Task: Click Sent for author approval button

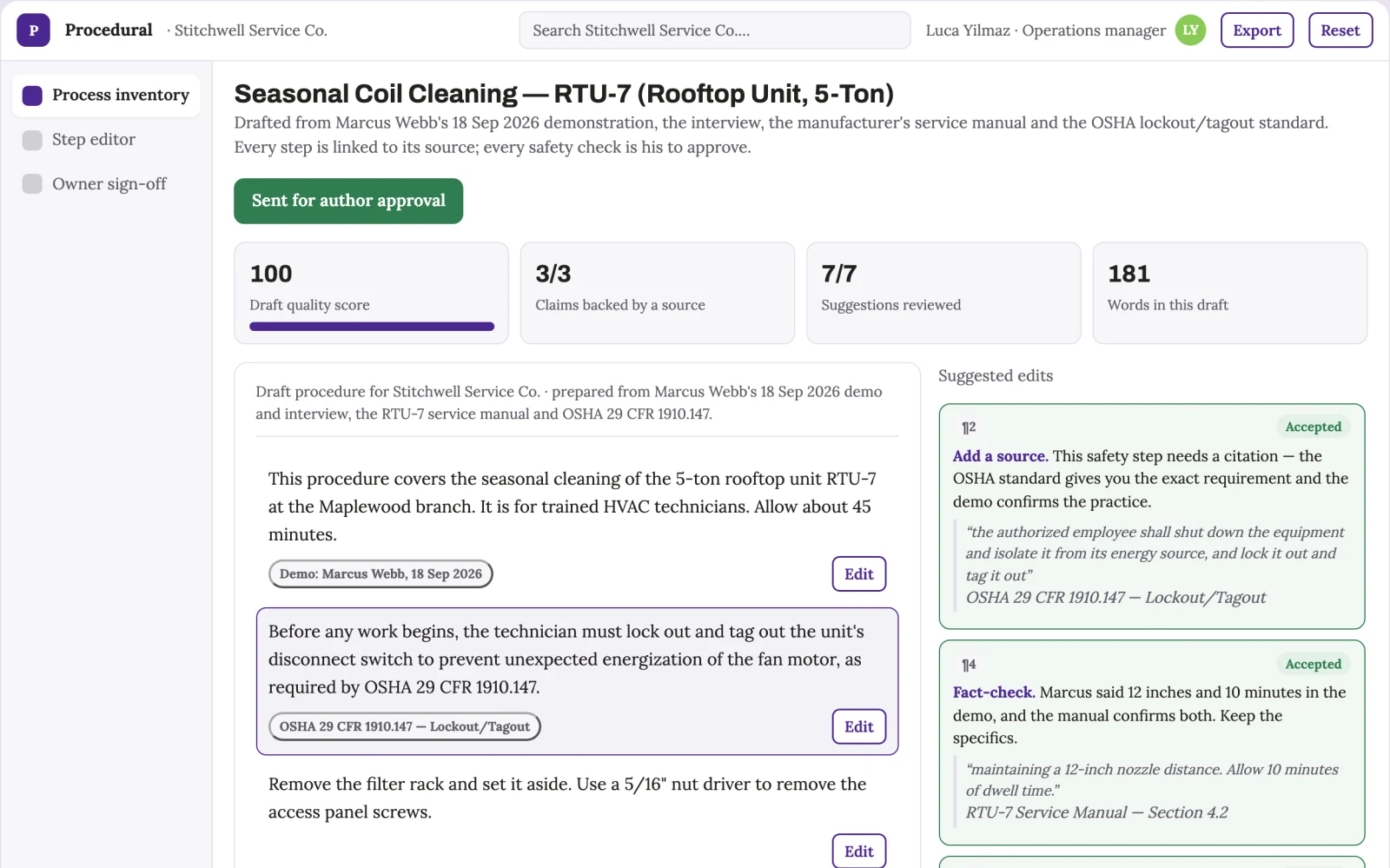Action: [348, 201]
